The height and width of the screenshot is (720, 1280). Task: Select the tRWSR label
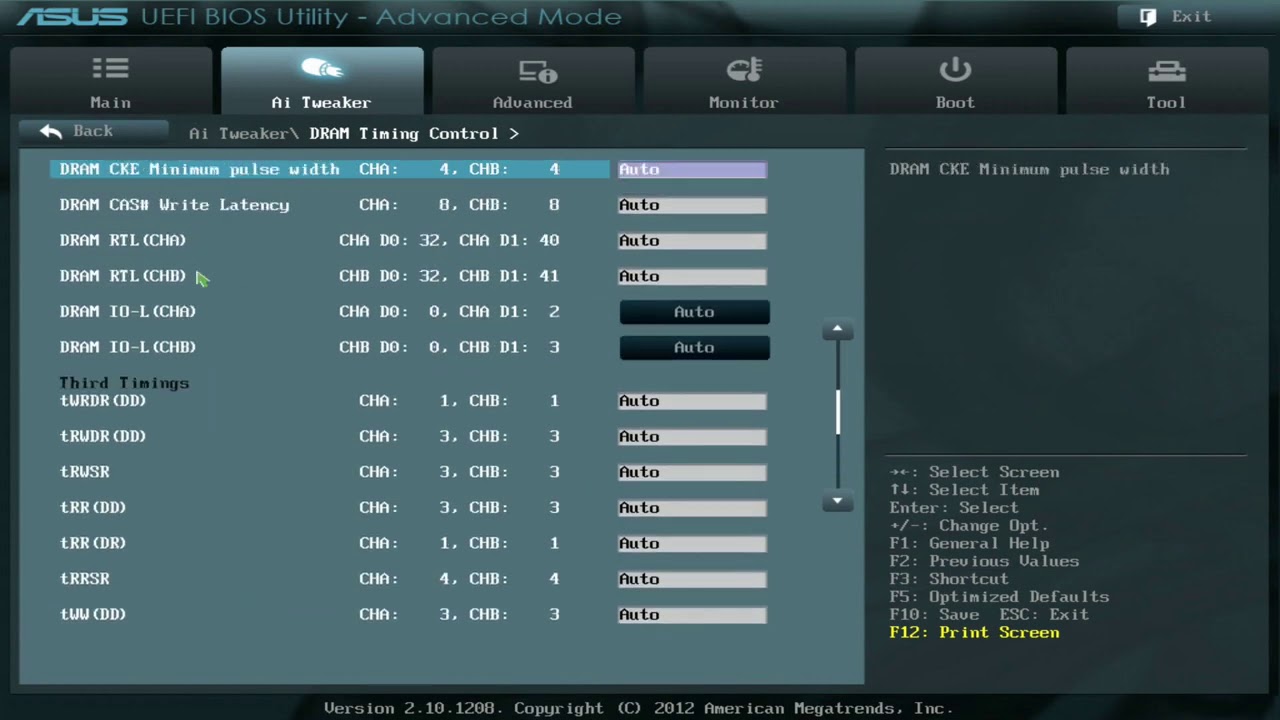(85, 472)
